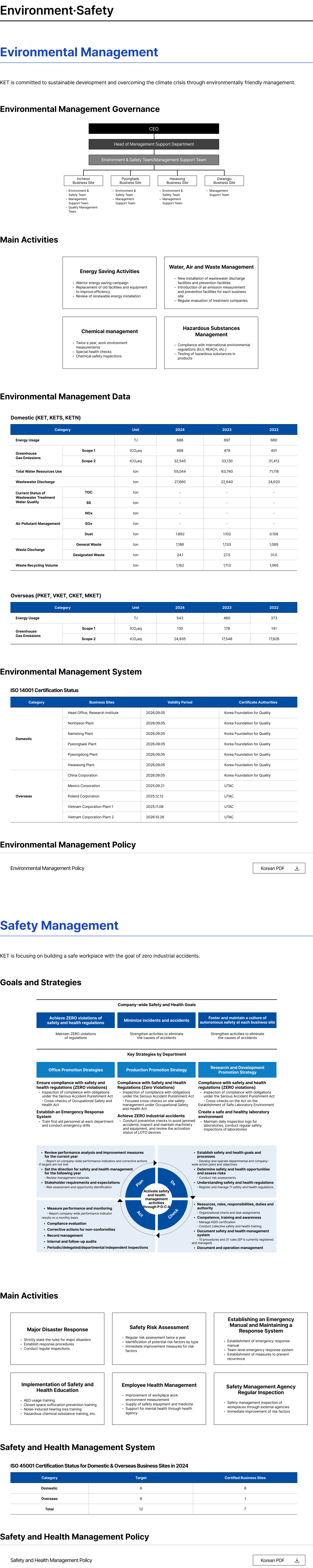
Task: Select the 'Total' row in the ISO 45001 table
Action: (153, 1509)
